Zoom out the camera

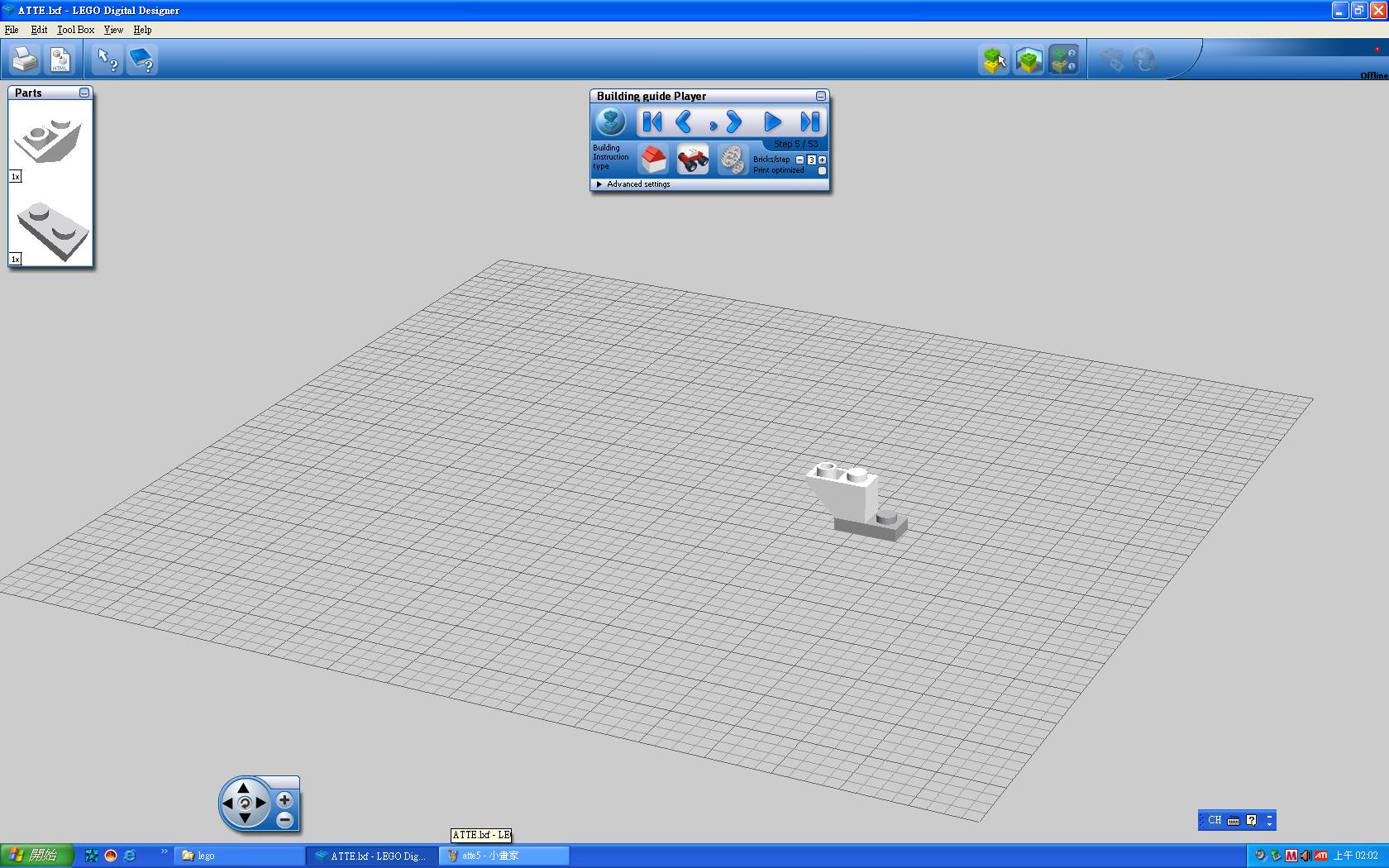click(x=284, y=819)
